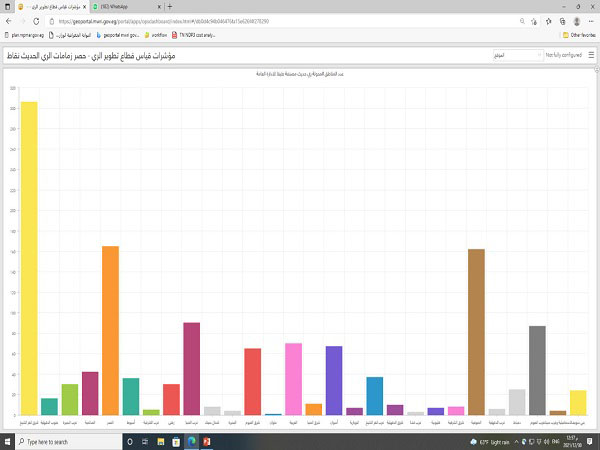
Task: Open the dashboard hamburger menu
Action: [591, 54]
